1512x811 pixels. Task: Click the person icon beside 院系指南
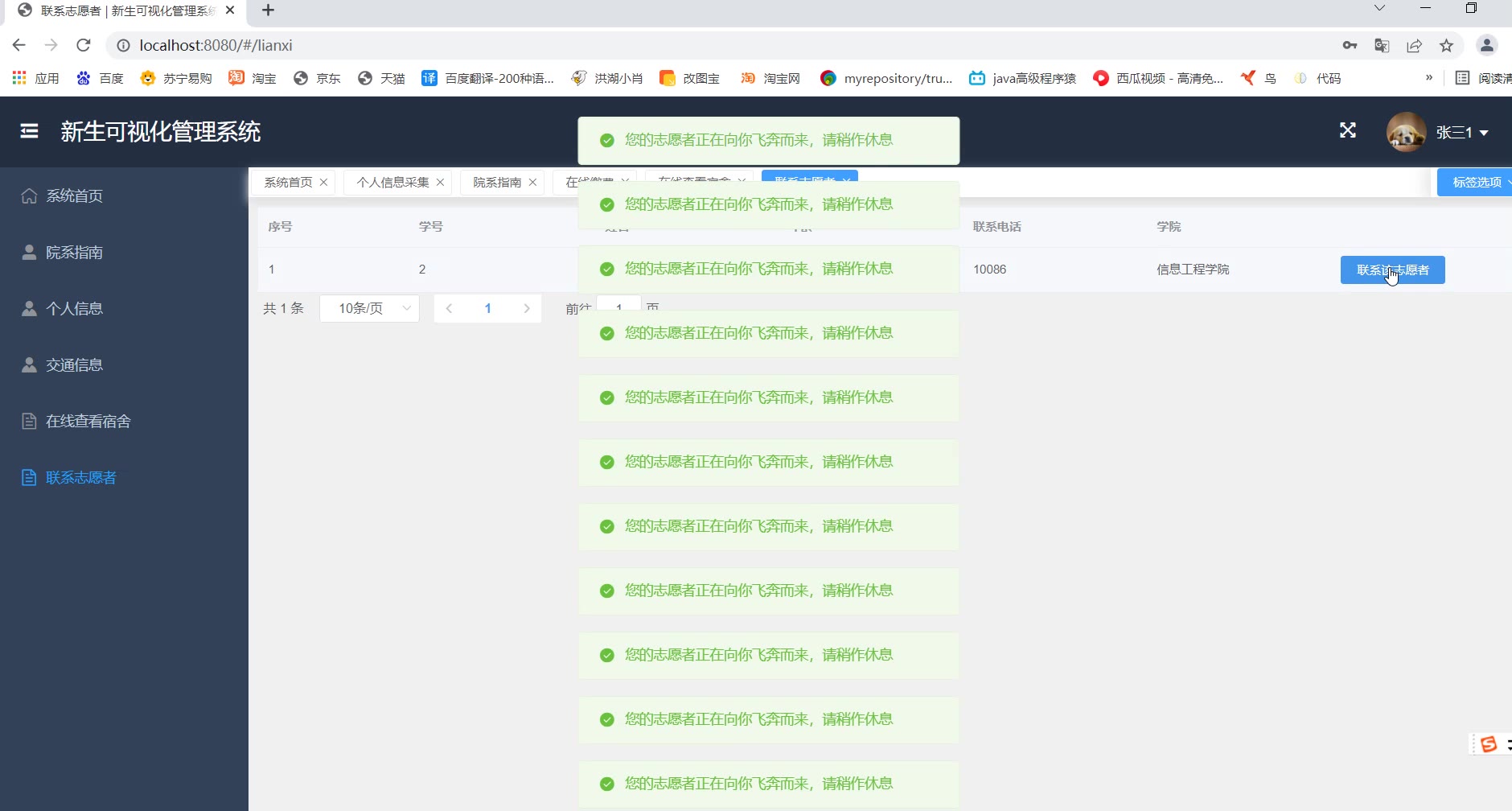pyautogui.click(x=29, y=252)
